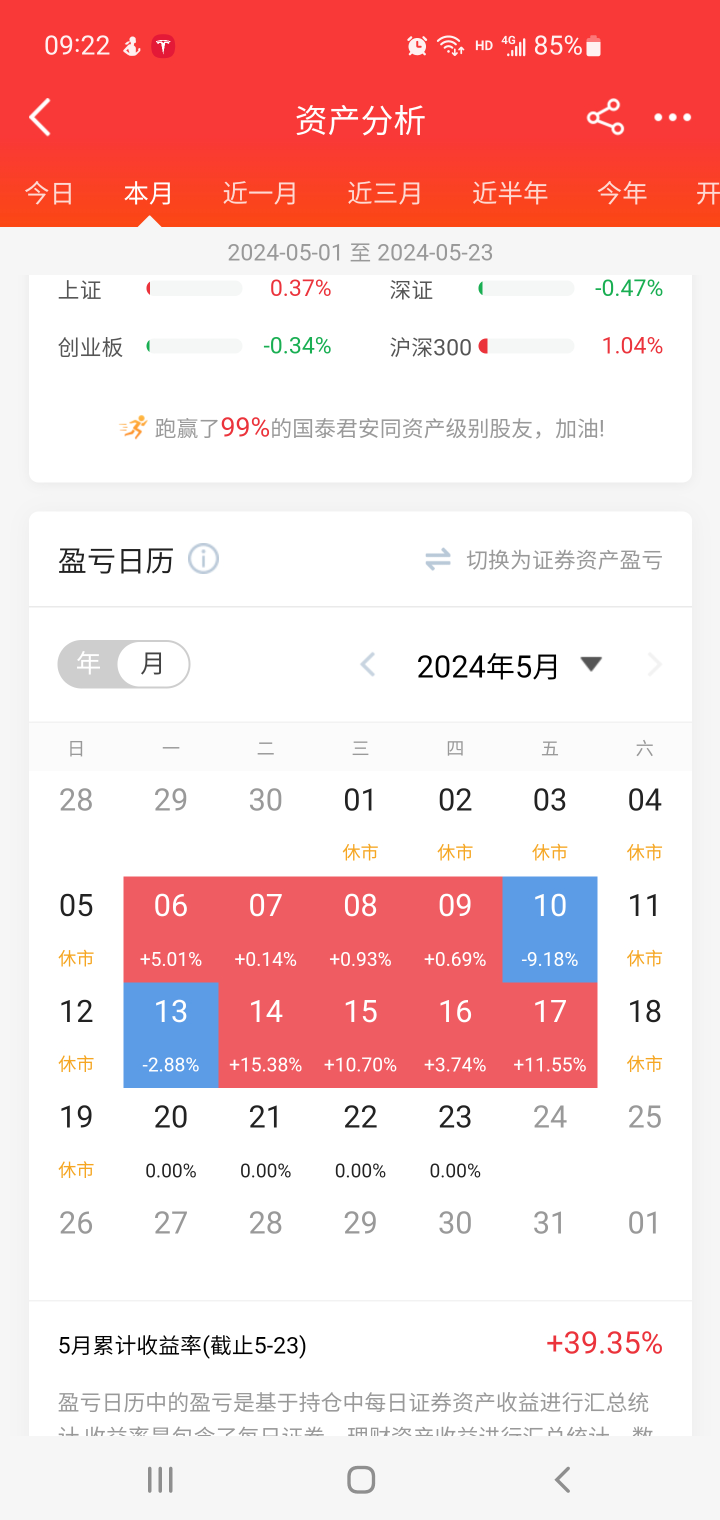Tap the blue May 10 cell
720x1520 pixels.
point(550,928)
